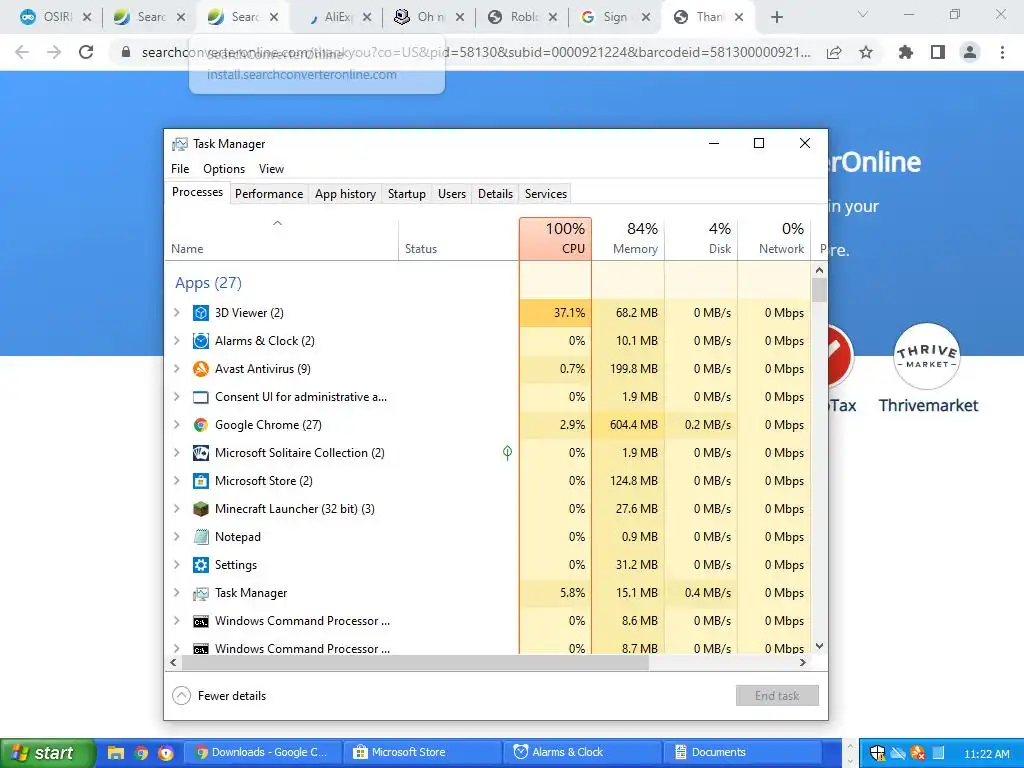Click the Task Manager process row icon
Screen dimensions: 1024x768
(200, 593)
